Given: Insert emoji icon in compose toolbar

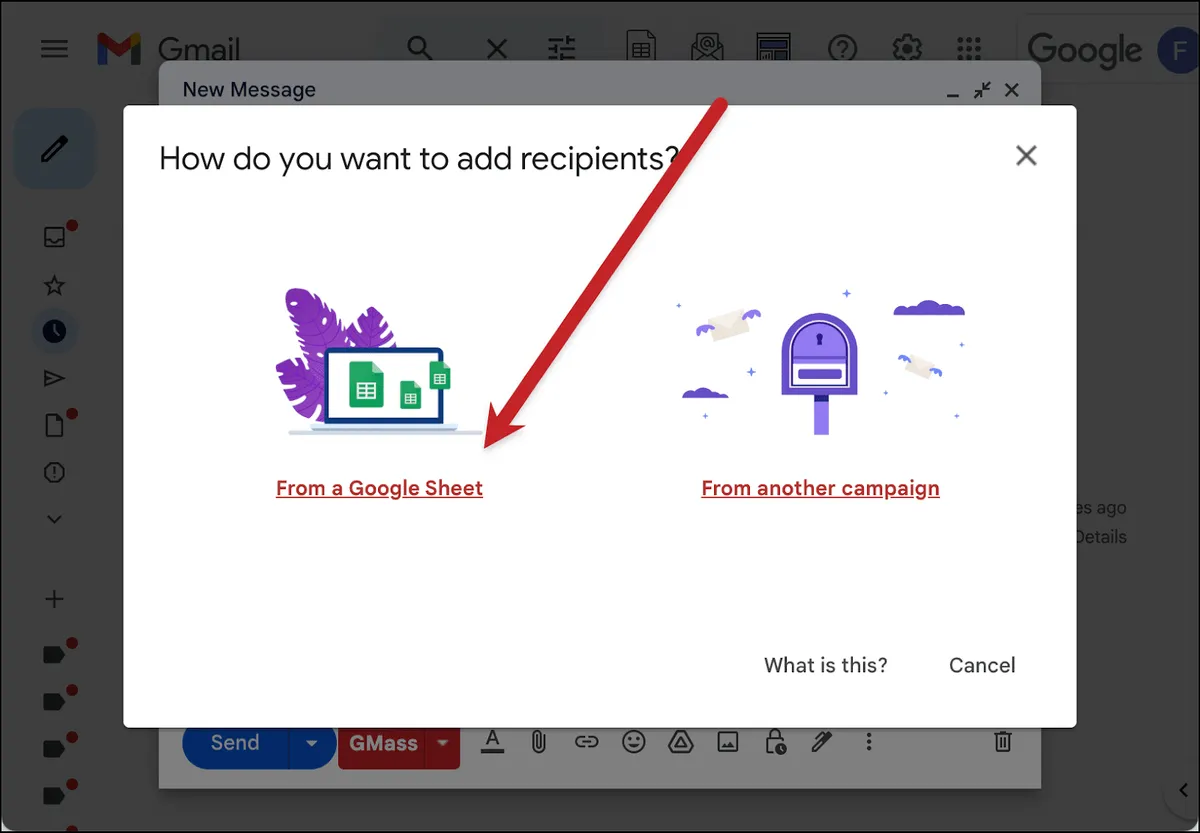Looking at the screenshot, I should tap(633, 742).
